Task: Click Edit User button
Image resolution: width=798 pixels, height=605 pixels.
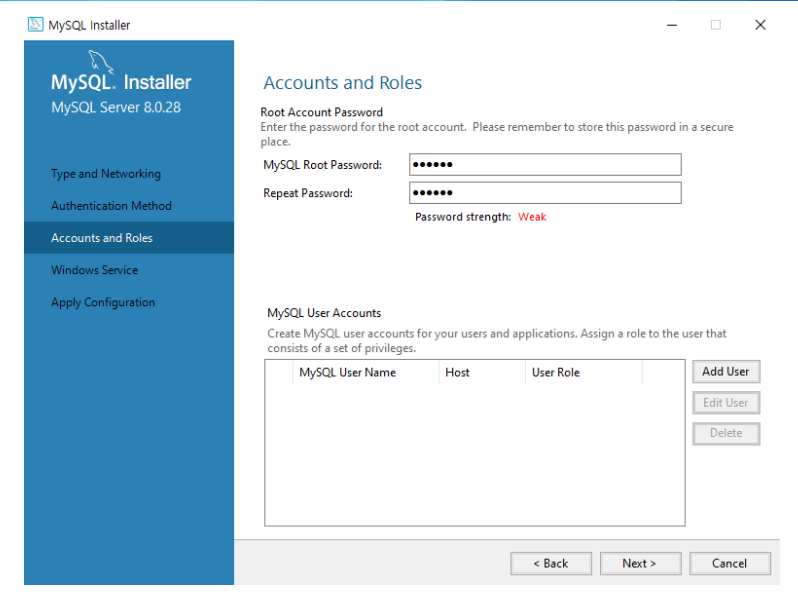Action: click(x=726, y=402)
